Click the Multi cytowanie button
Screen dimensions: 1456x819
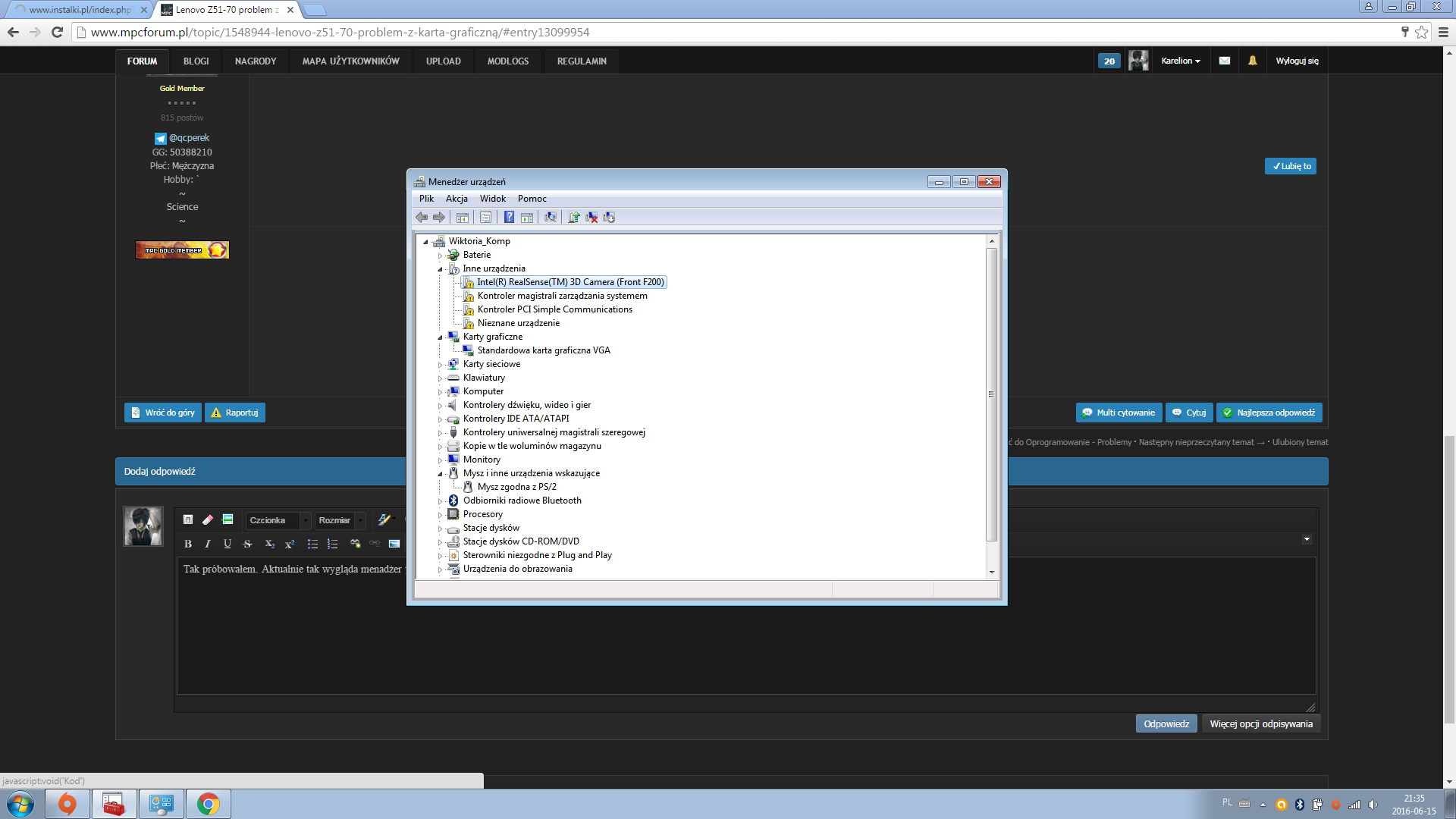[x=1119, y=413]
